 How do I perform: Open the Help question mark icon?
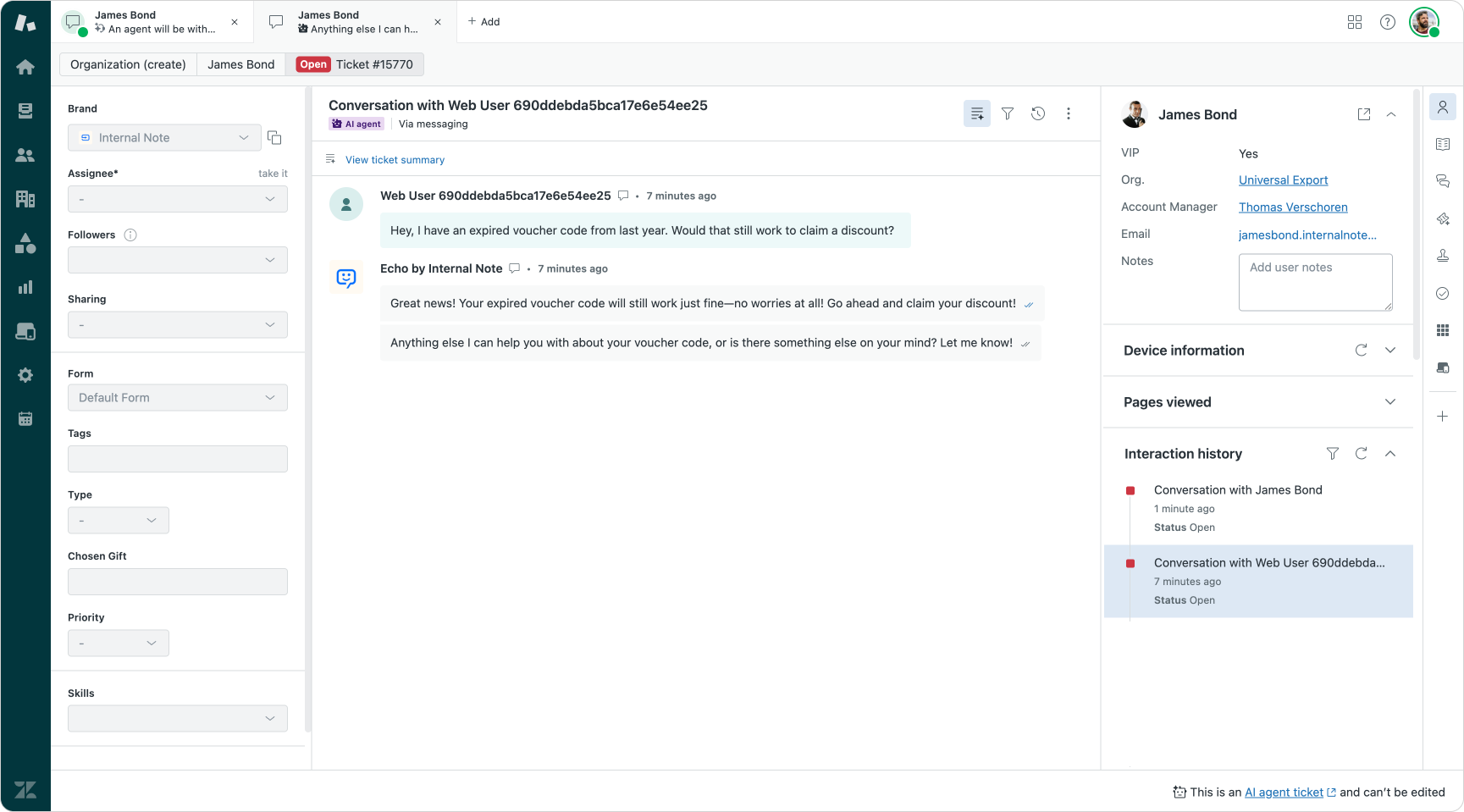tap(1387, 22)
